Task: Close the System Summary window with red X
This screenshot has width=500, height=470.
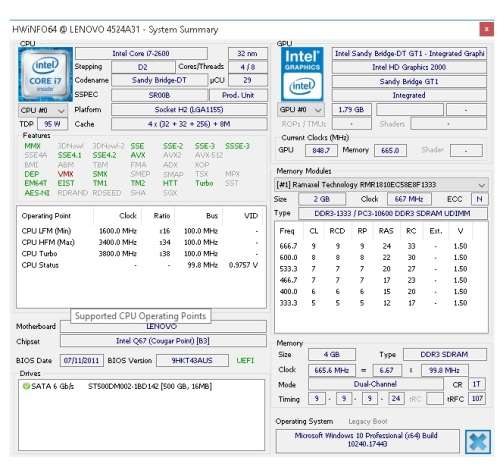Action: click(x=486, y=29)
